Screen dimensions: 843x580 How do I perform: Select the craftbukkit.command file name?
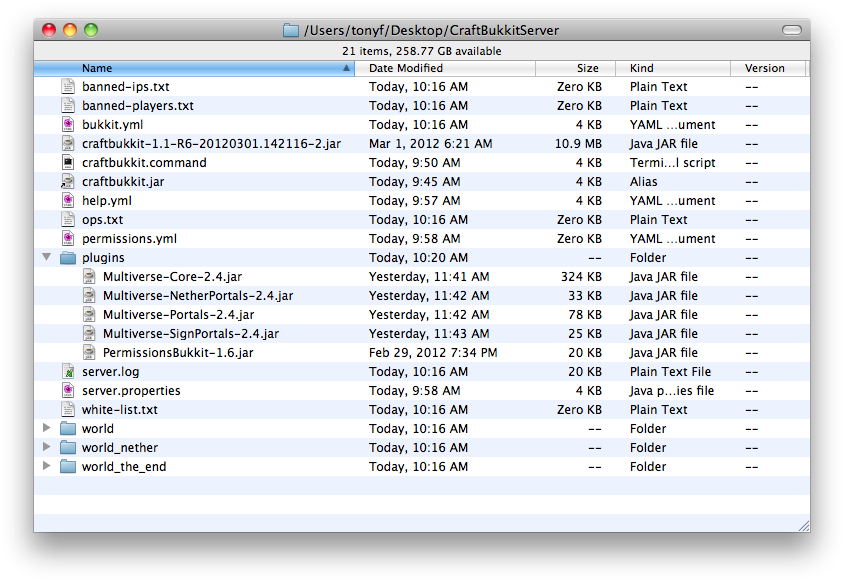pos(144,162)
